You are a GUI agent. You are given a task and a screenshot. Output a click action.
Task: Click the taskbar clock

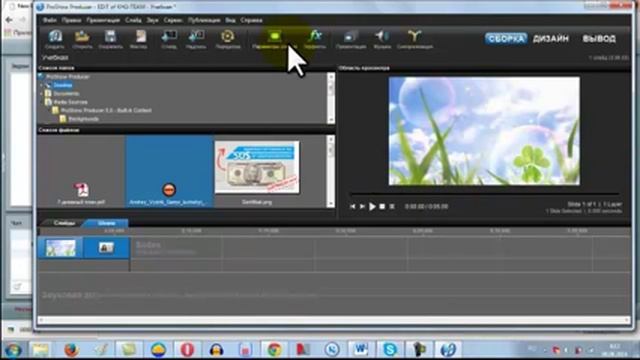614,350
